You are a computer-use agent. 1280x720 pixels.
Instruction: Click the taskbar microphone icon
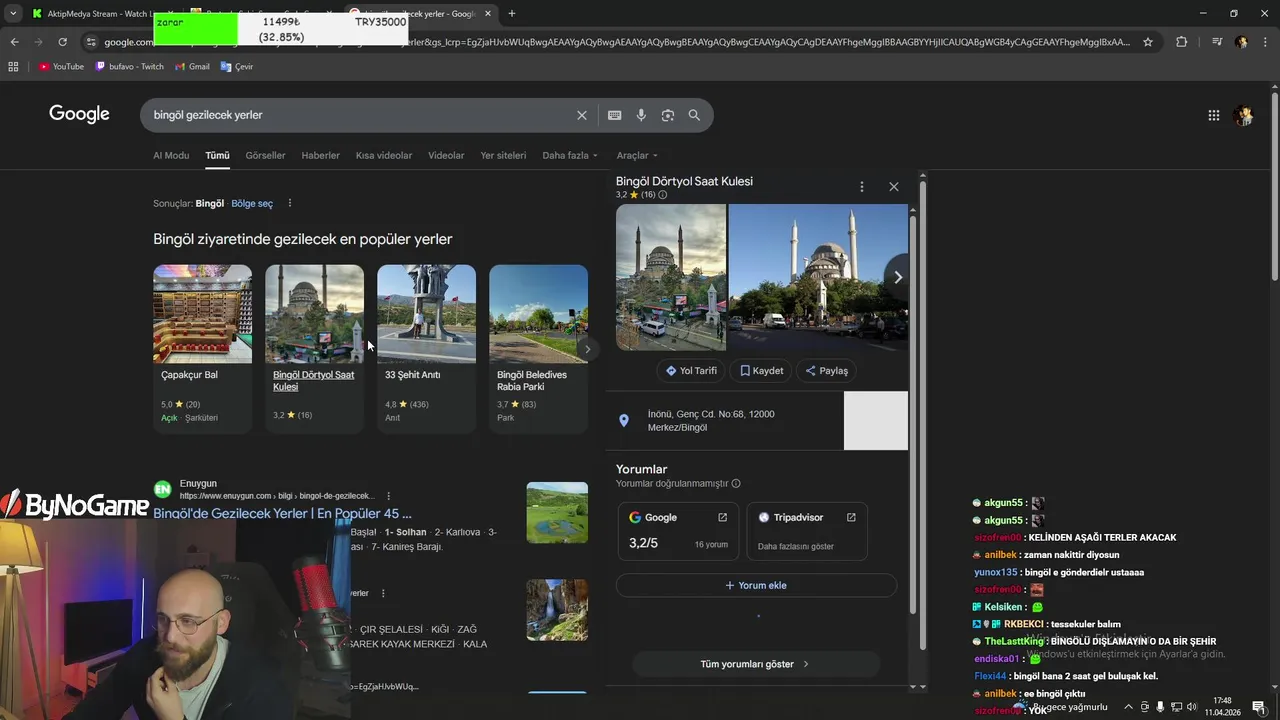click(x=1160, y=707)
